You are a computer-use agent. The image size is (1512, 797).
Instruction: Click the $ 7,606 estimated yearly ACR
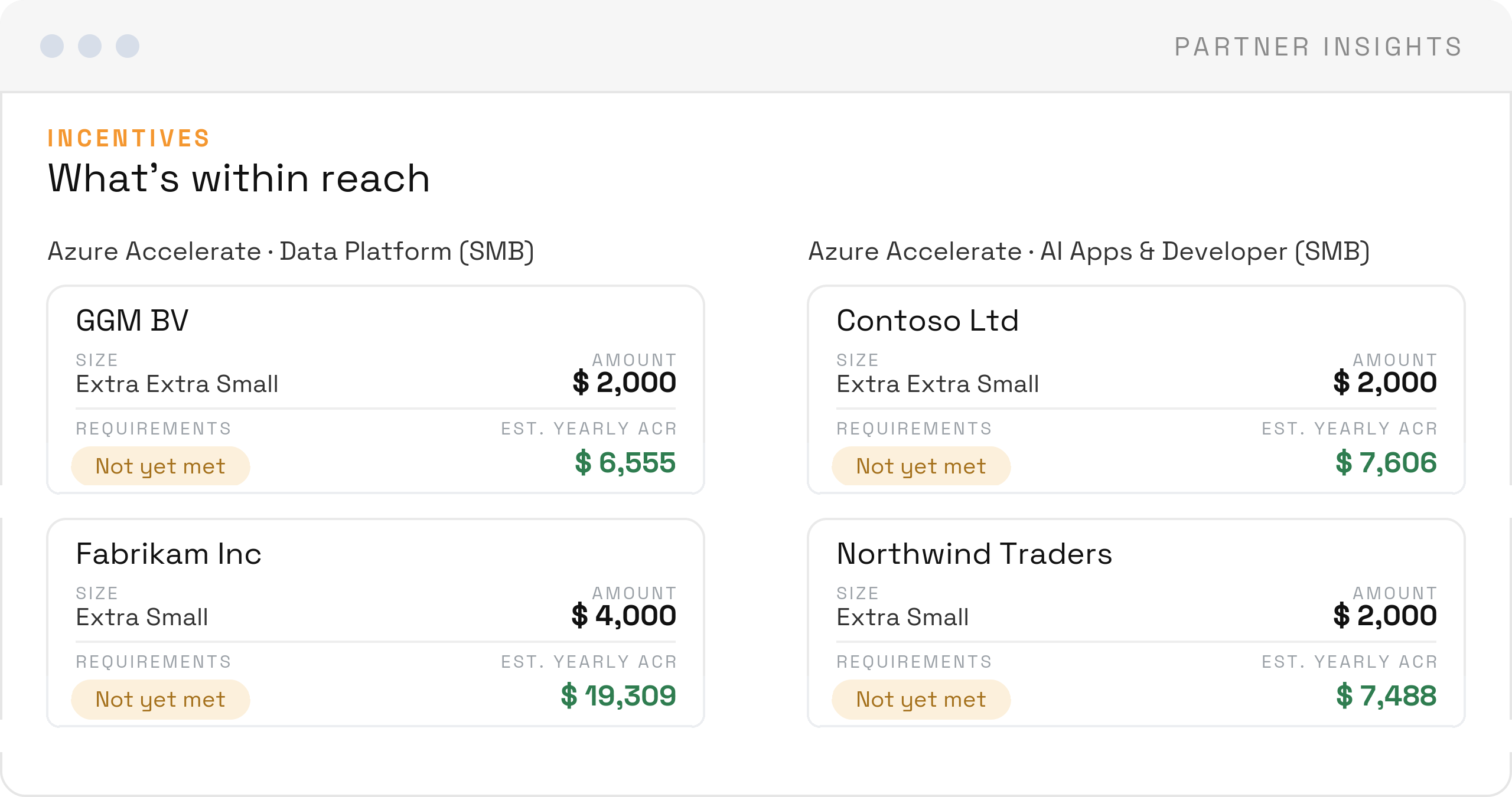1386,462
